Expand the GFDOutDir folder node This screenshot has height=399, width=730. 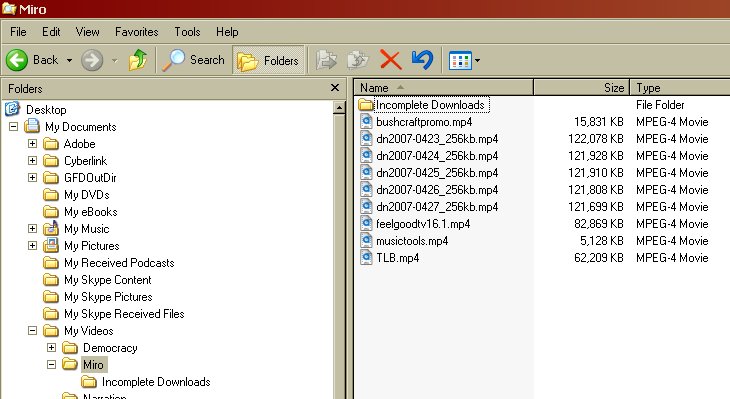click(32, 177)
